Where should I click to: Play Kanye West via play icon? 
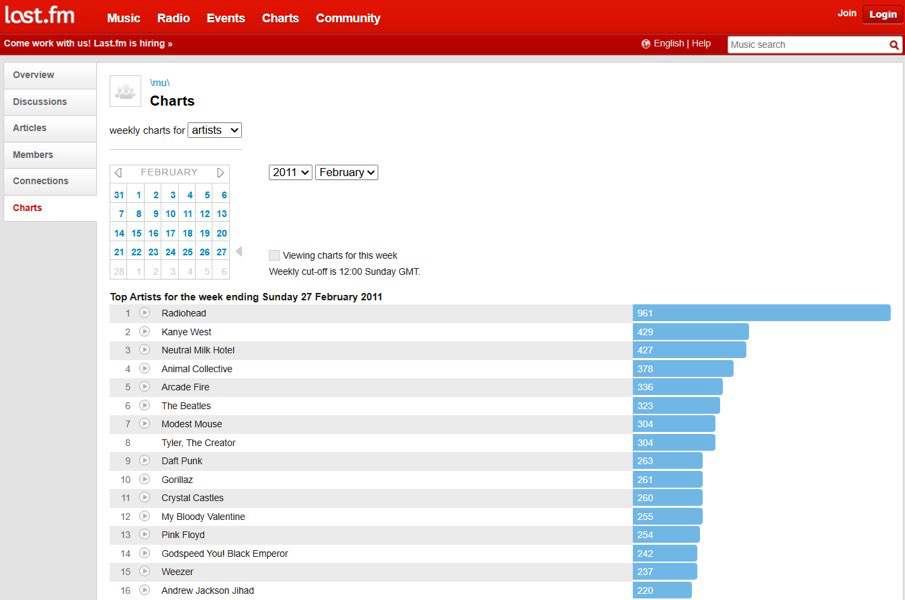pos(144,332)
